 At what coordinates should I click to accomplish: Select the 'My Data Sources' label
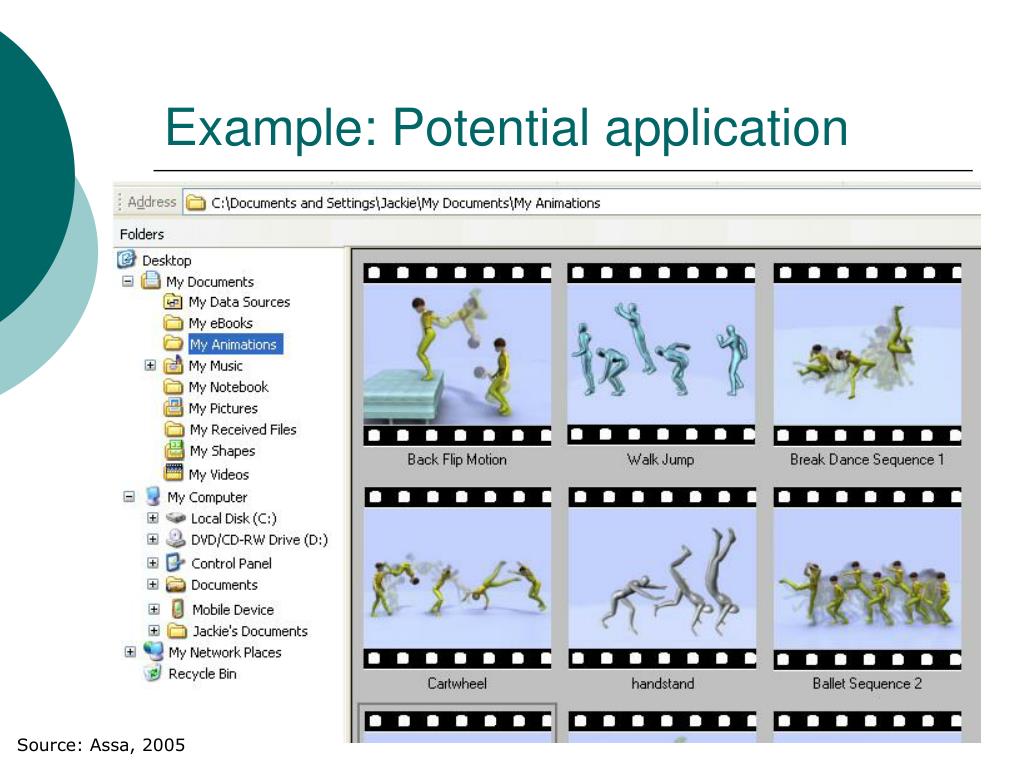[239, 302]
